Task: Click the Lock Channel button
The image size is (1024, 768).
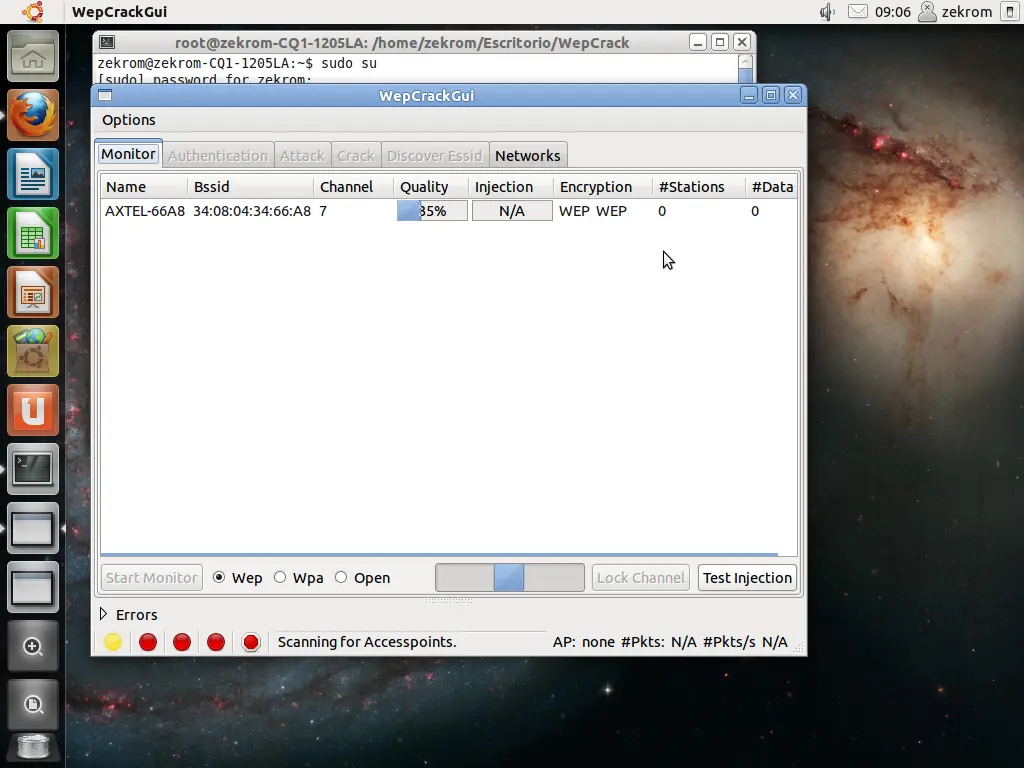Action: (641, 578)
